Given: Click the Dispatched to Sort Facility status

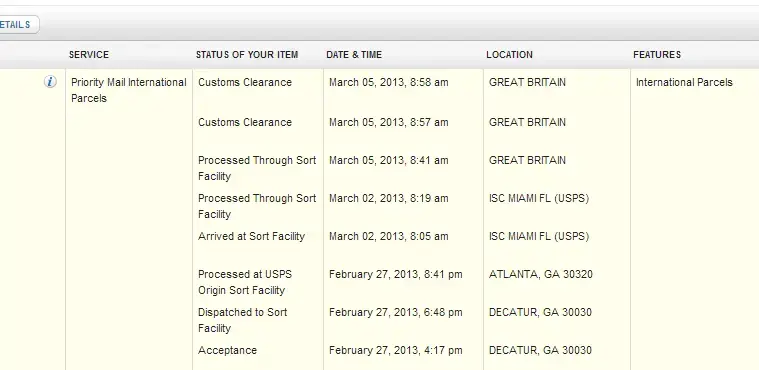Looking at the screenshot, I should click(x=243, y=320).
